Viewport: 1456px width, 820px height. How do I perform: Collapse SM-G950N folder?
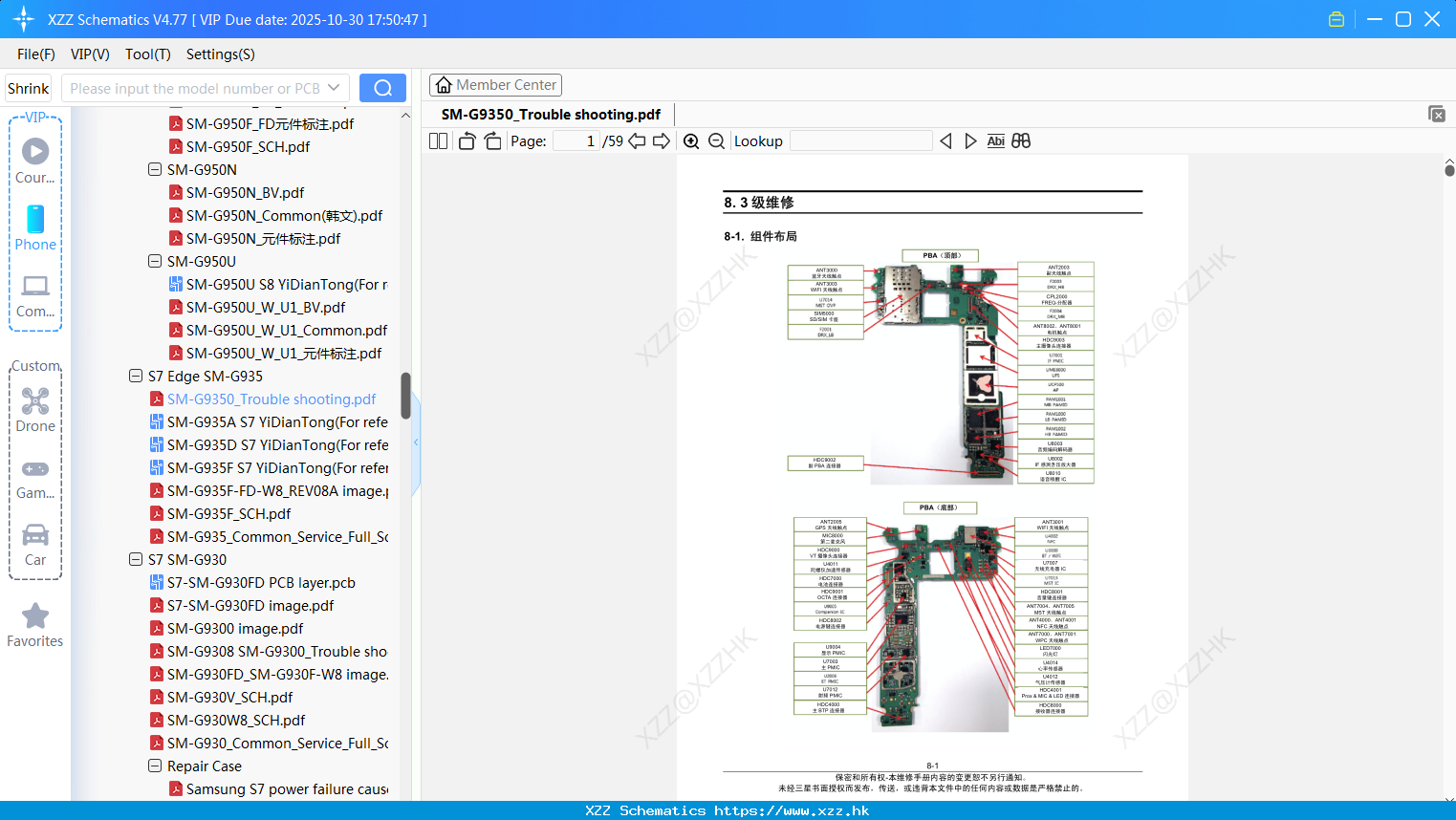[x=155, y=169]
